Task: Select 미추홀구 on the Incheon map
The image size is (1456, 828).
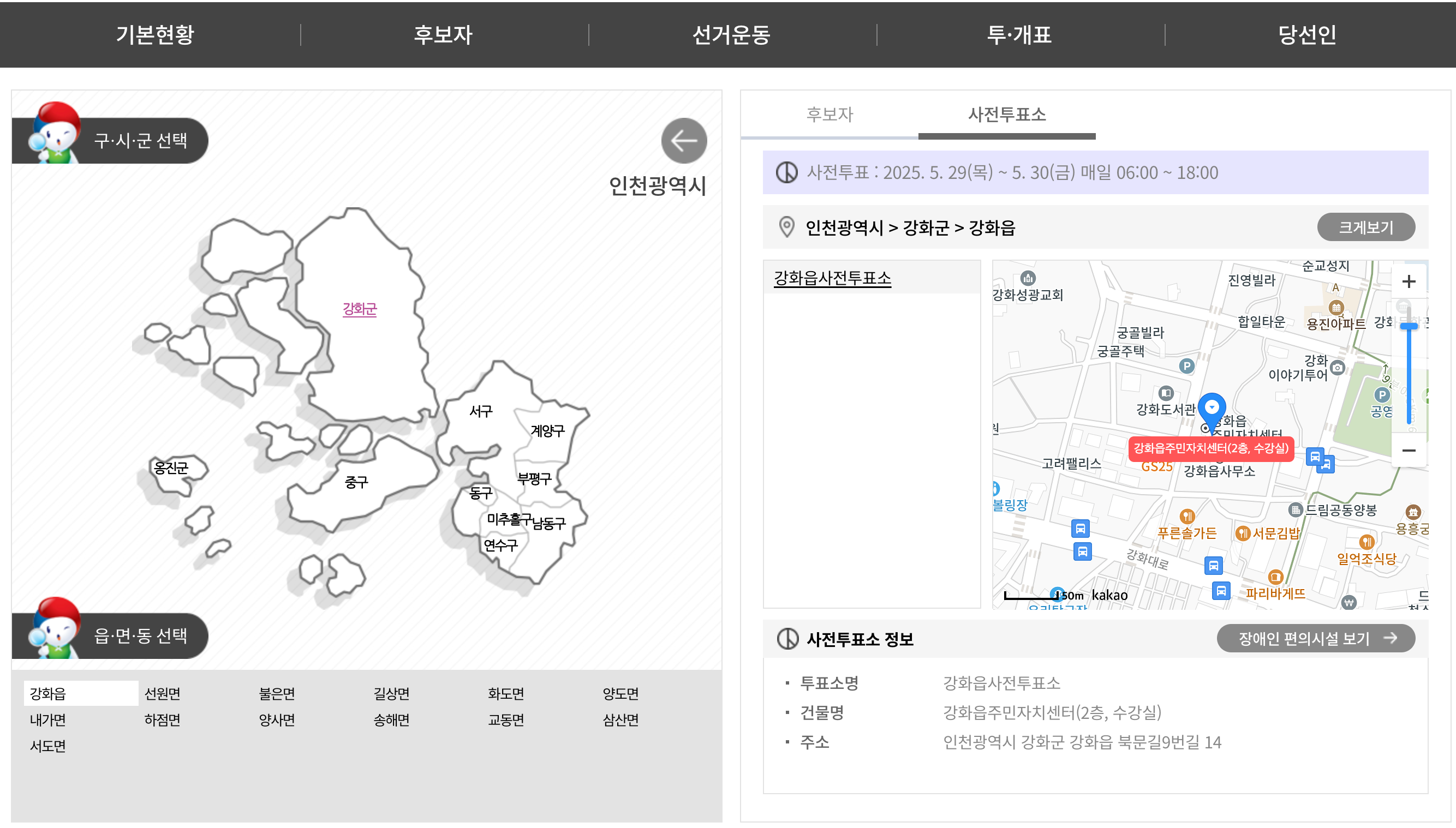Action: click(x=509, y=519)
